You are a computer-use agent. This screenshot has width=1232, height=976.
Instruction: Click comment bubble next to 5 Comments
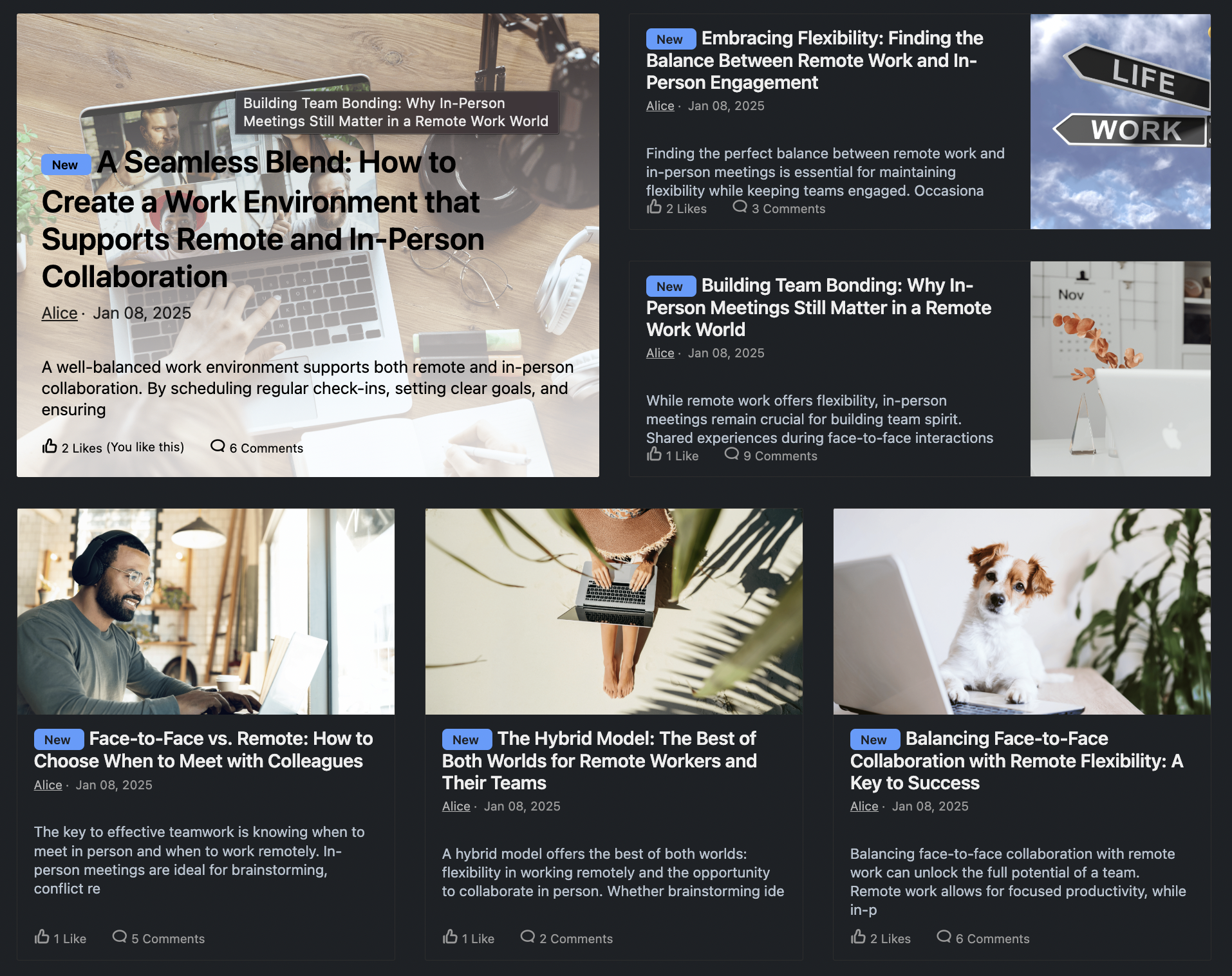pyautogui.click(x=120, y=937)
